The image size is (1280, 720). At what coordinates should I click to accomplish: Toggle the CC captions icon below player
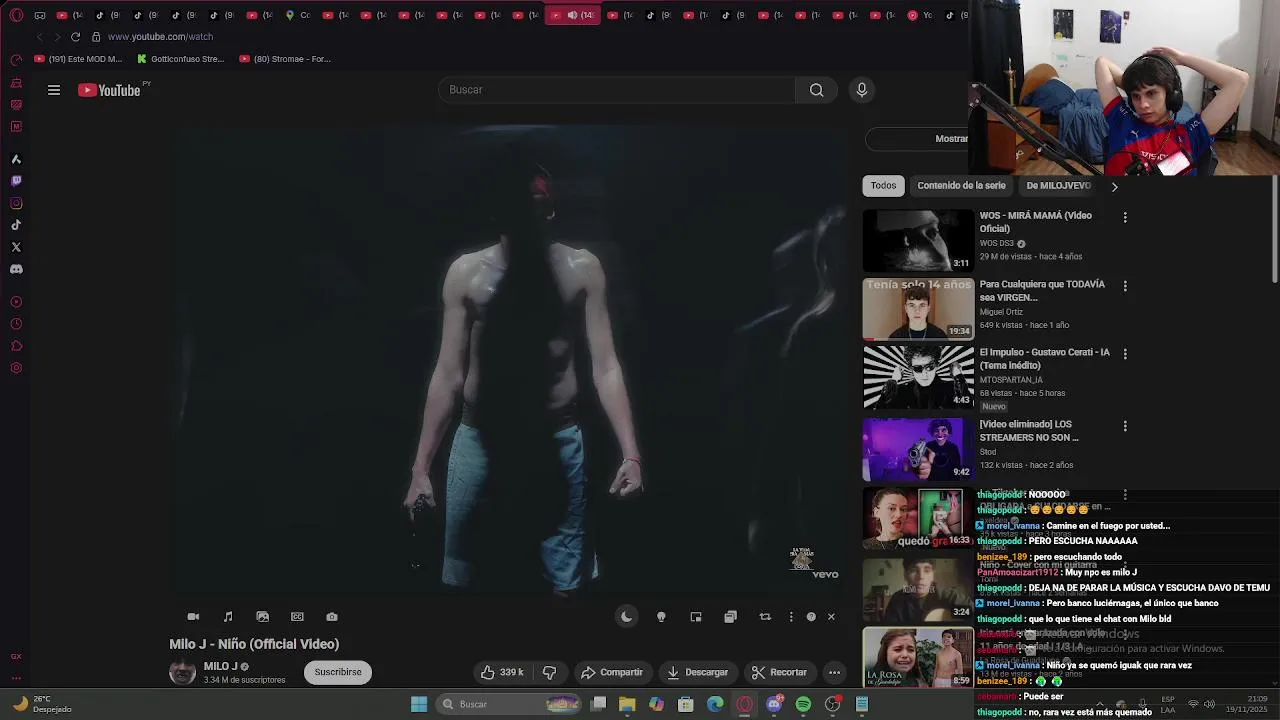(297, 617)
